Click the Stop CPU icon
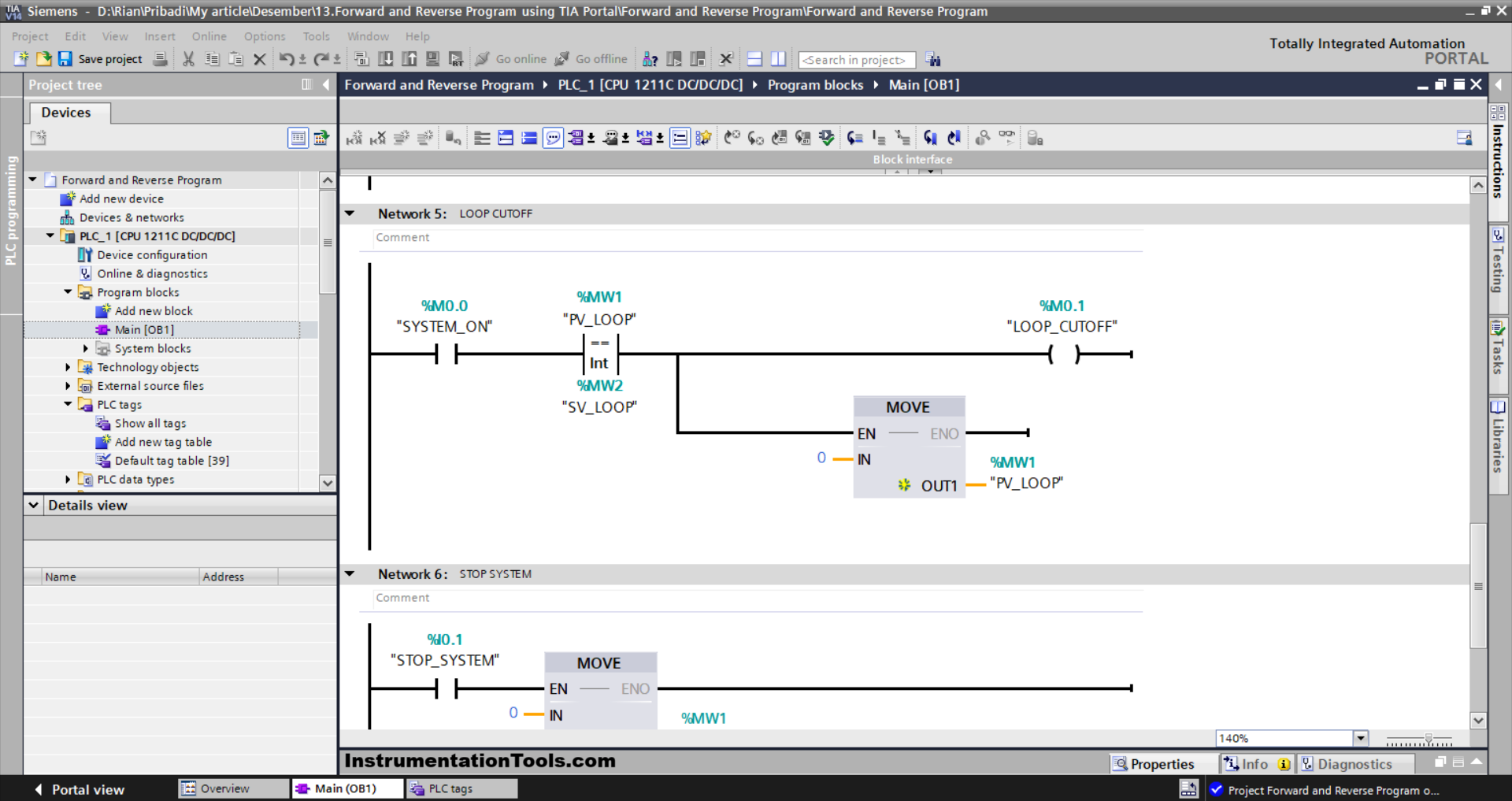The image size is (1512, 801). click(698, 59)
